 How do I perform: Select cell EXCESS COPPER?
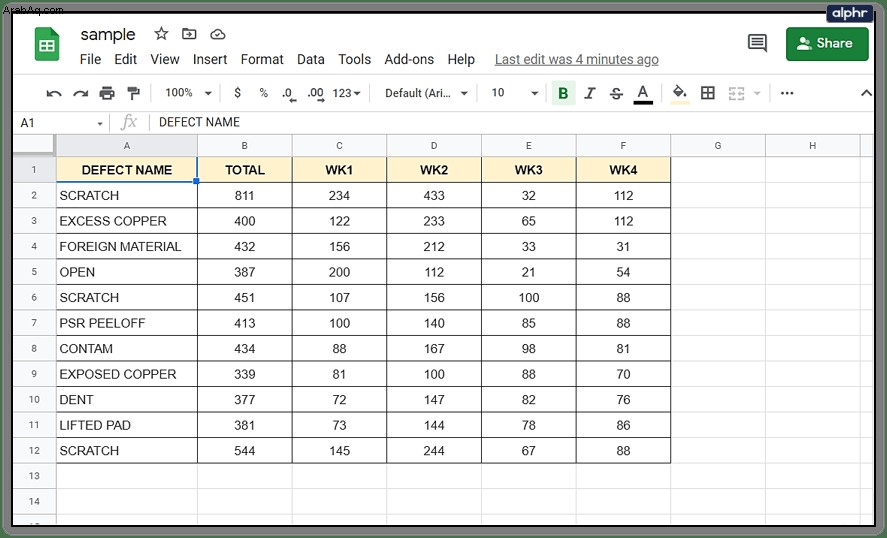point(127,221)
